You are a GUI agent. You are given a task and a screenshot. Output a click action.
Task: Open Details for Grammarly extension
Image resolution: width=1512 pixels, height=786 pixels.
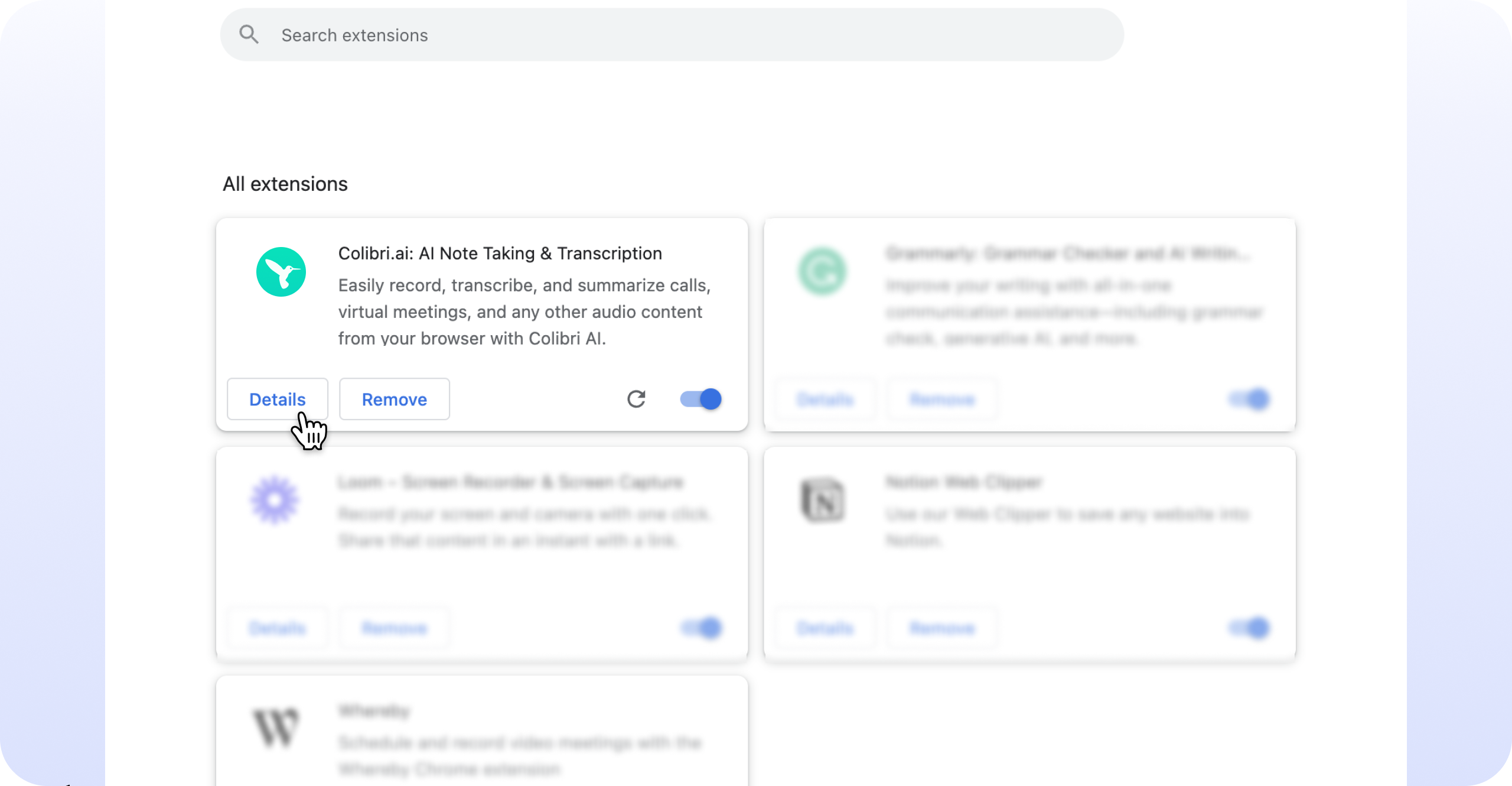(x=825, y=400)
